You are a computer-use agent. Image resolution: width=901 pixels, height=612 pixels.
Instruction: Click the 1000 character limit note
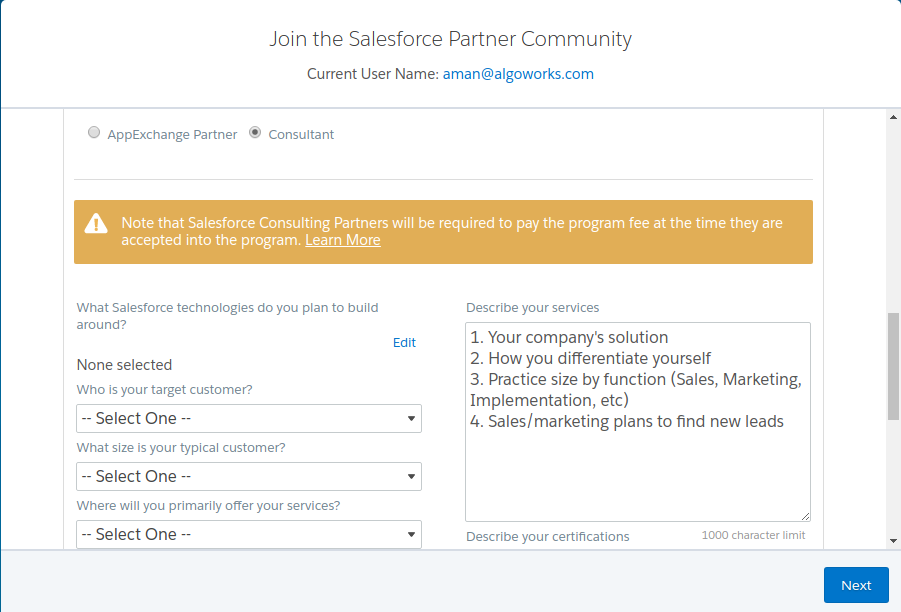[753, 535]
